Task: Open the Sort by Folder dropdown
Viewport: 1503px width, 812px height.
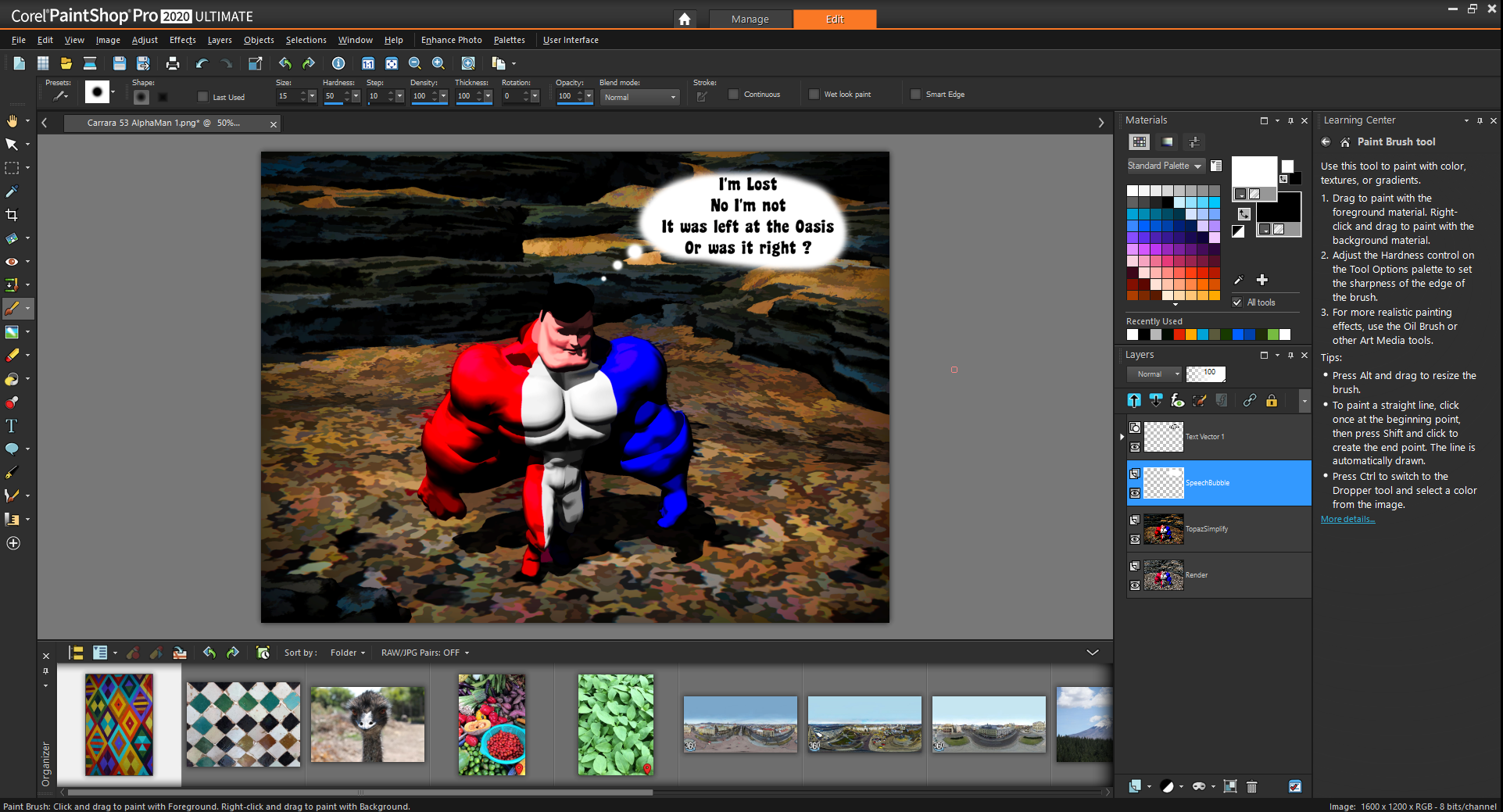Action: [x=347, y=653]
